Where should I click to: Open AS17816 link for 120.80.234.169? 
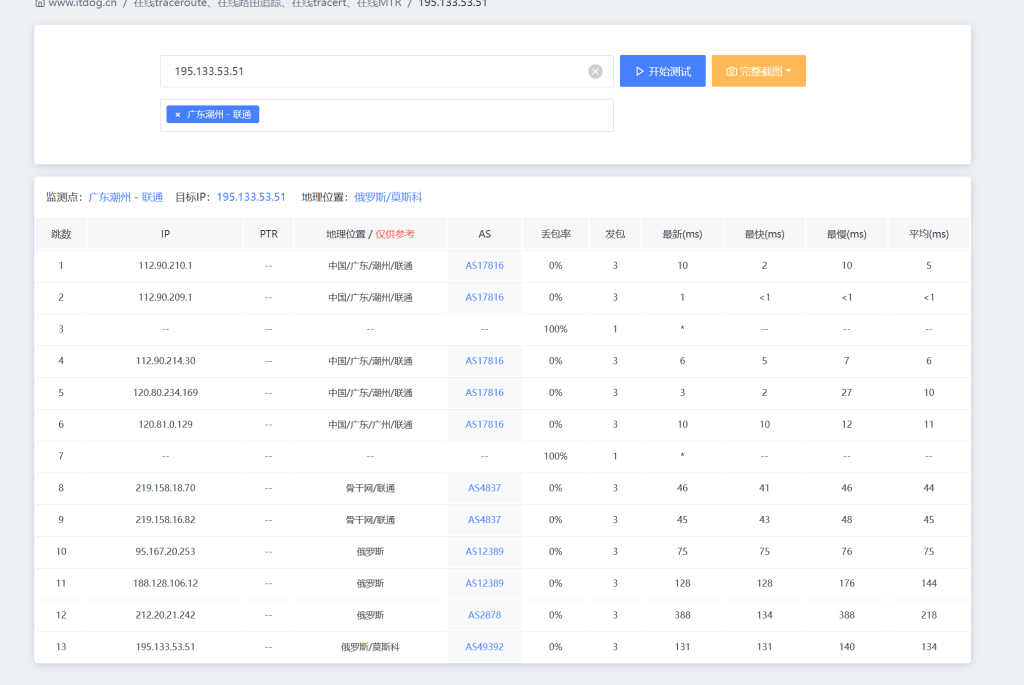point(484,392)
